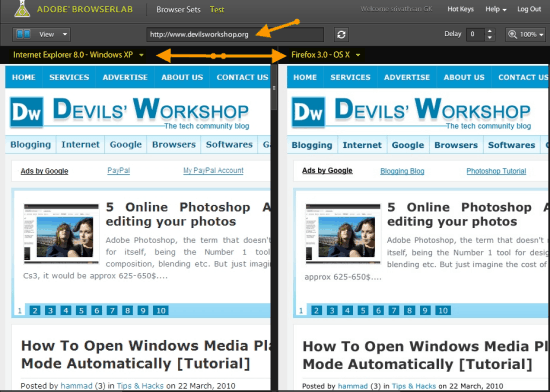
Task: Click SERVICES in the Firefox pane
Action: coord(350,77)
